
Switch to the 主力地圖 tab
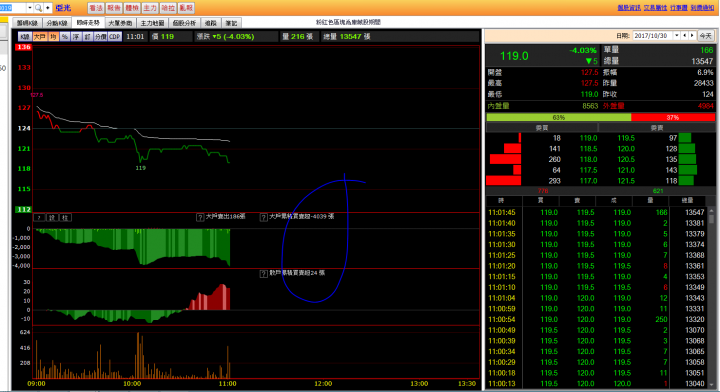pyautogui.click(x=152, y=23)
